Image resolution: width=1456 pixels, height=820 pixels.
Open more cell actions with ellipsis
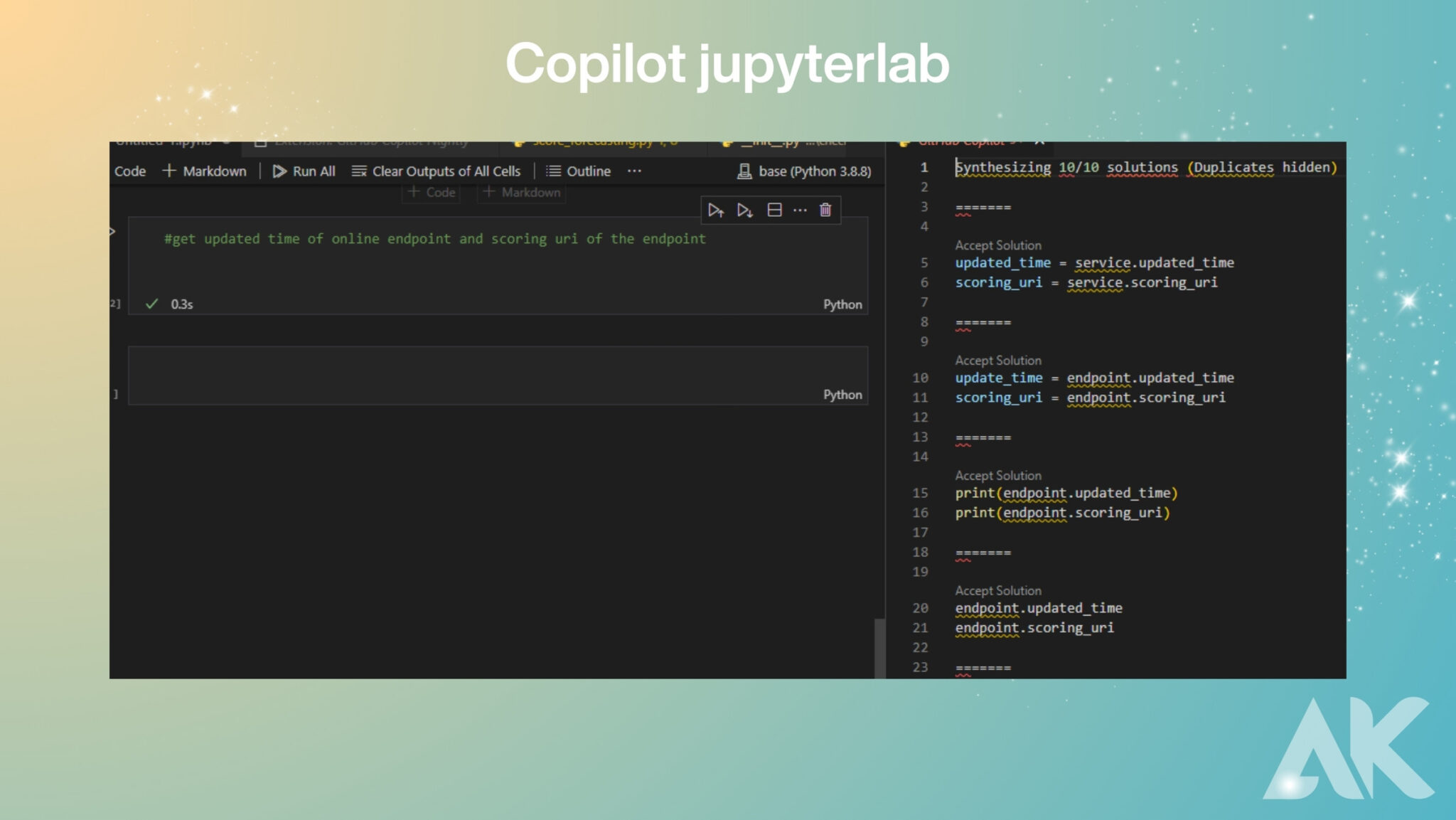801,210
